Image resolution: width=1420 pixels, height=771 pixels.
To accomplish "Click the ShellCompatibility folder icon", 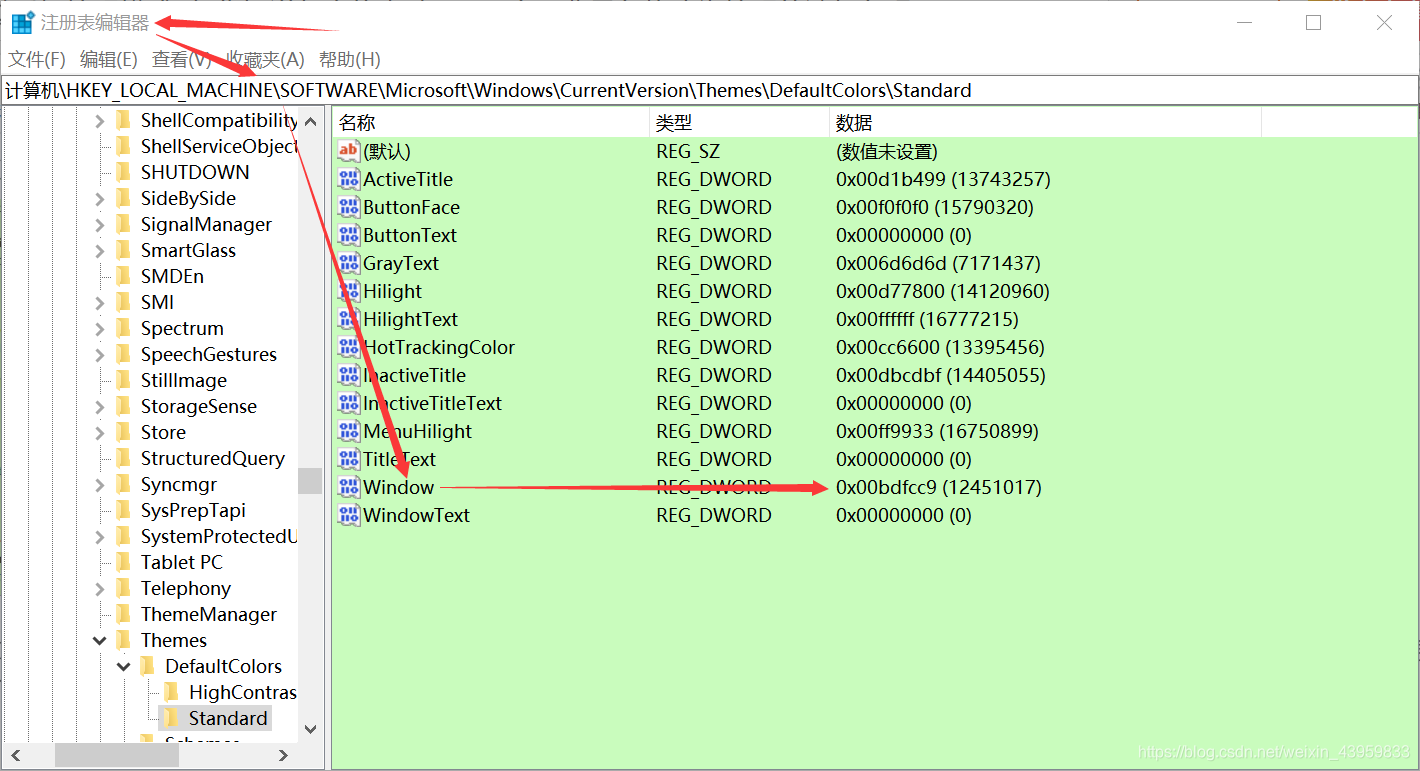I will point(124,120).
